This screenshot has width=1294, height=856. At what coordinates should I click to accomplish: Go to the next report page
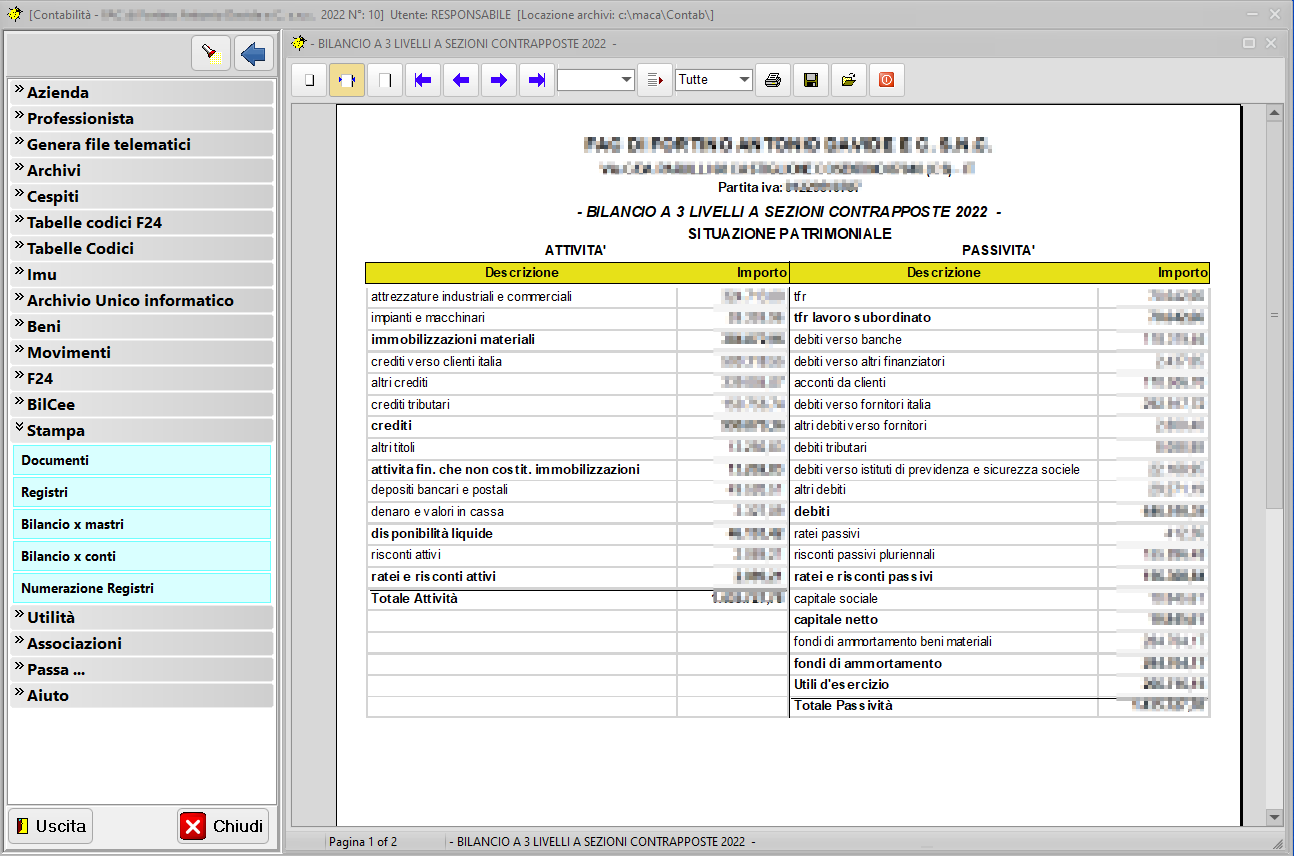click(x=499, y=80)
